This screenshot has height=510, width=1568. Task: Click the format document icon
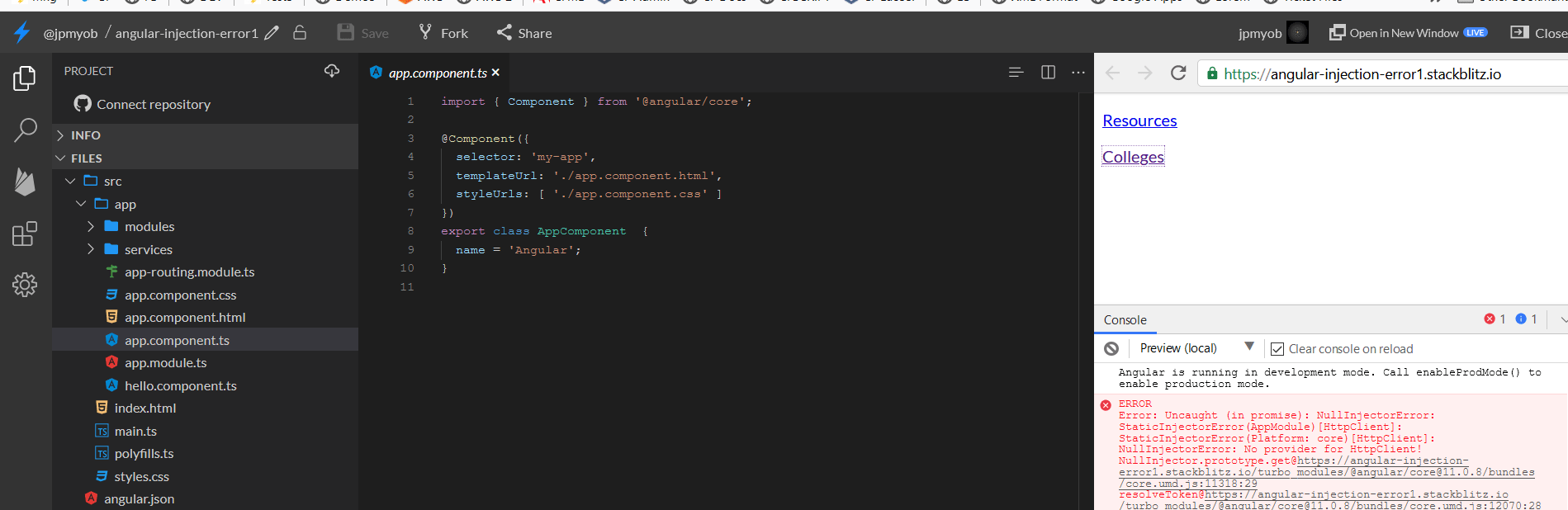1016,73
